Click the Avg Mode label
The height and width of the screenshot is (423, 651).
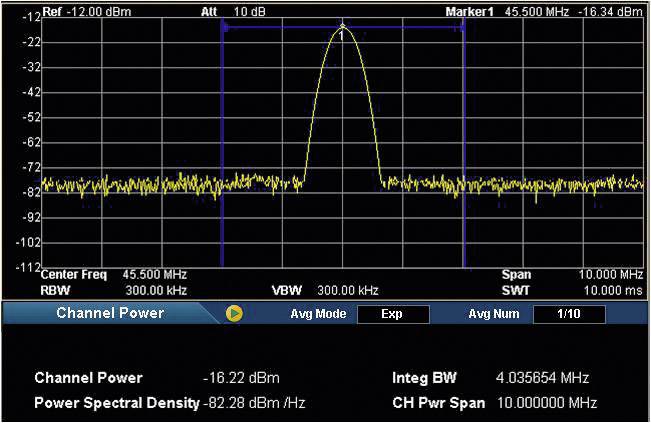322,314
